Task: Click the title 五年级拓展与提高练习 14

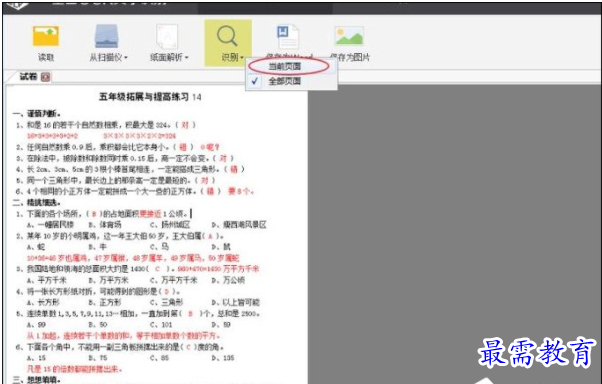Action: (150, 97)
